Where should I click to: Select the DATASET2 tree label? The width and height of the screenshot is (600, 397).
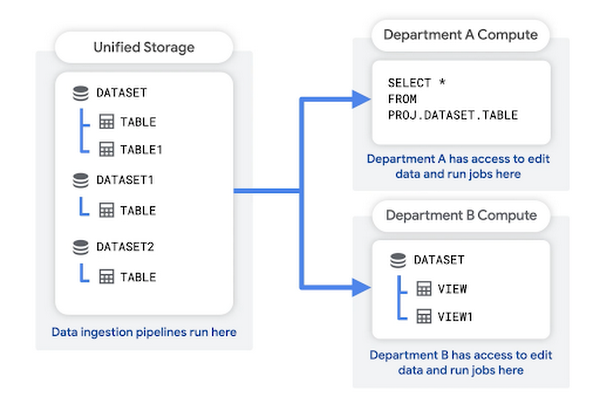125,247
